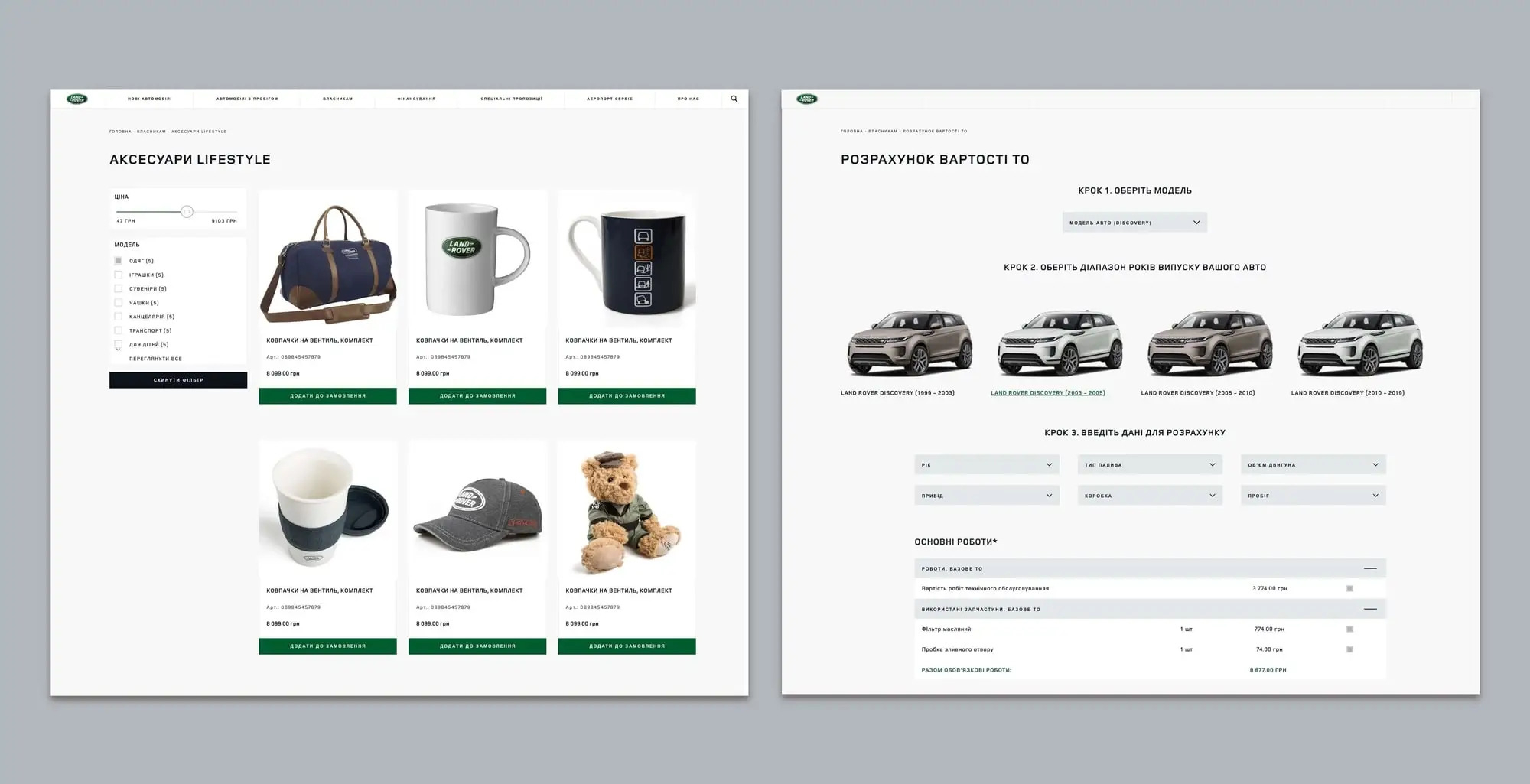Toggle checkbox for Пробка зливного отвору row
The width and height of the screenshot is (1530, 784).
(1349, 649)
